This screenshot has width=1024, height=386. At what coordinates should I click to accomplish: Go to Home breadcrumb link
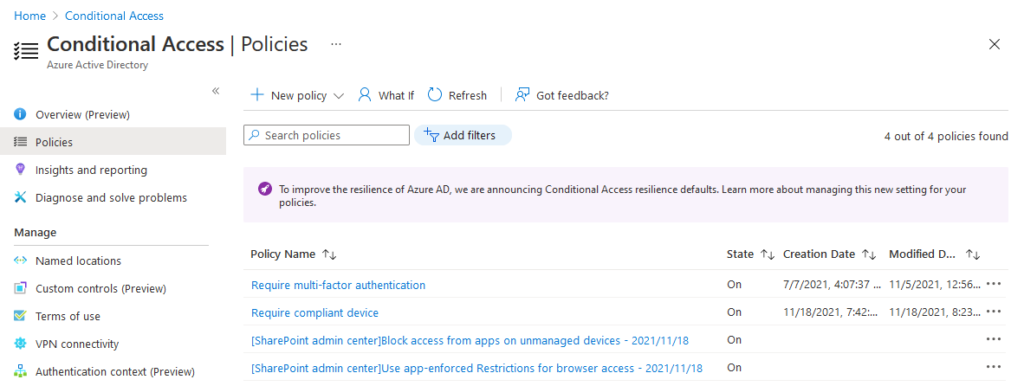30,16
